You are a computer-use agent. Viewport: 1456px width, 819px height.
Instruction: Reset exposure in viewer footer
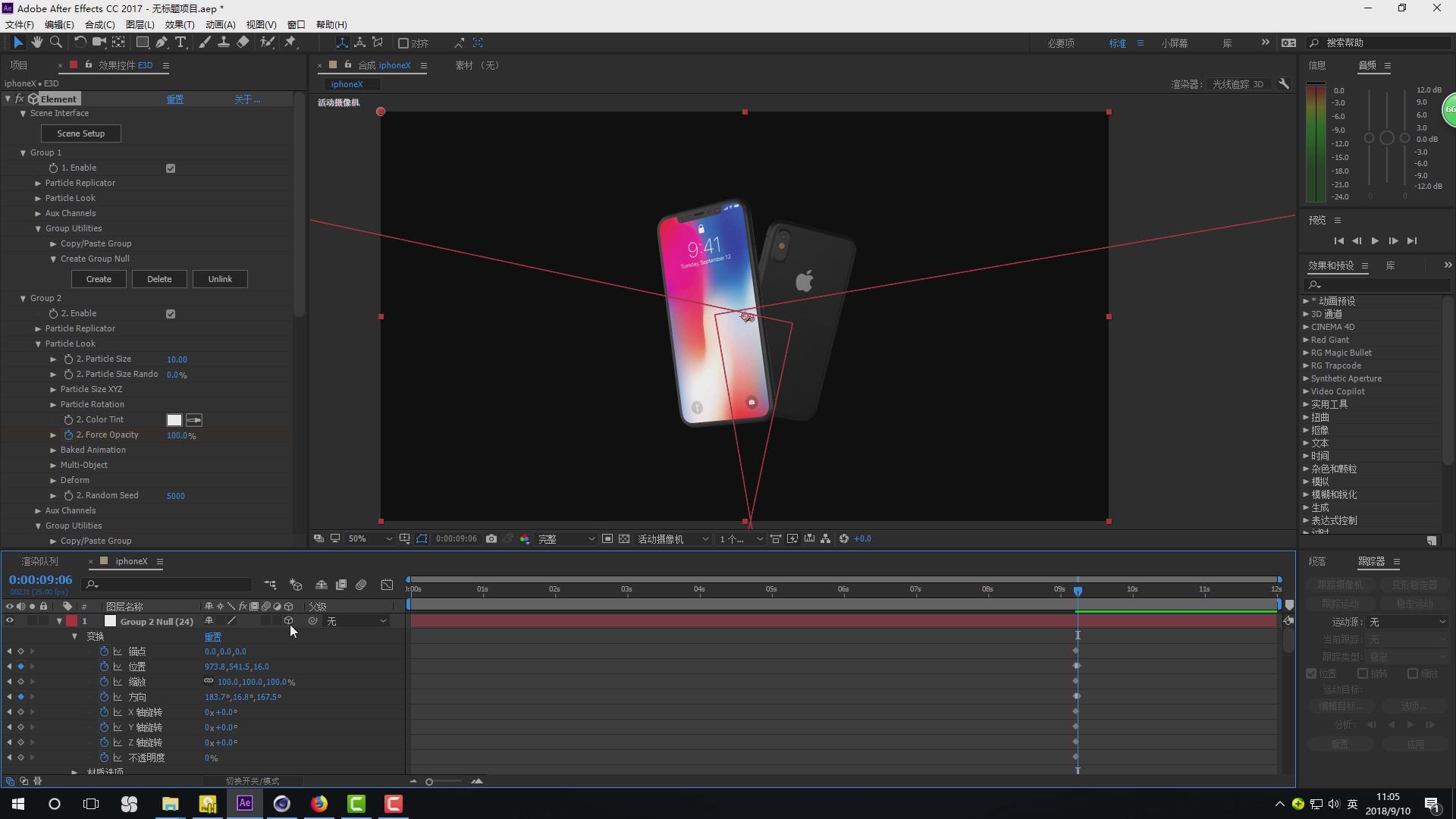844,538
